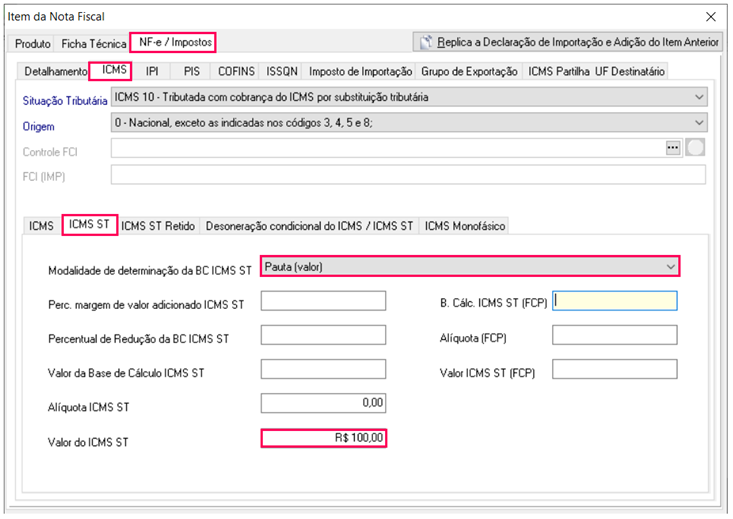Click the Valor ICMS ST (FCP) field
Viewport: 733px width, 519px height.
[614, 369]
